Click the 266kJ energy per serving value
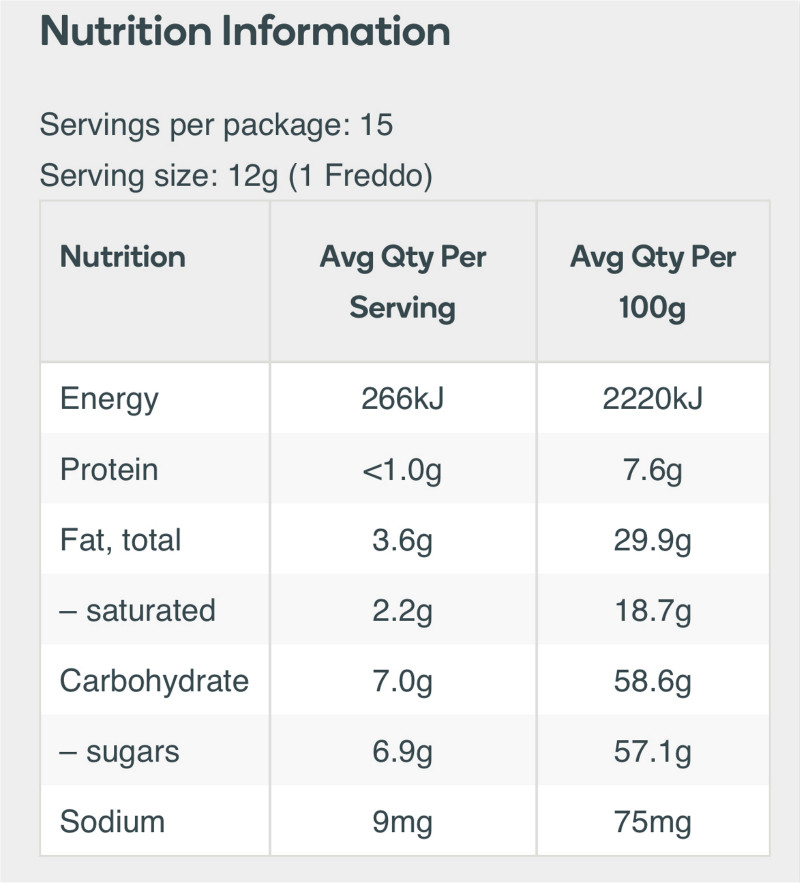 click(403, 399)
